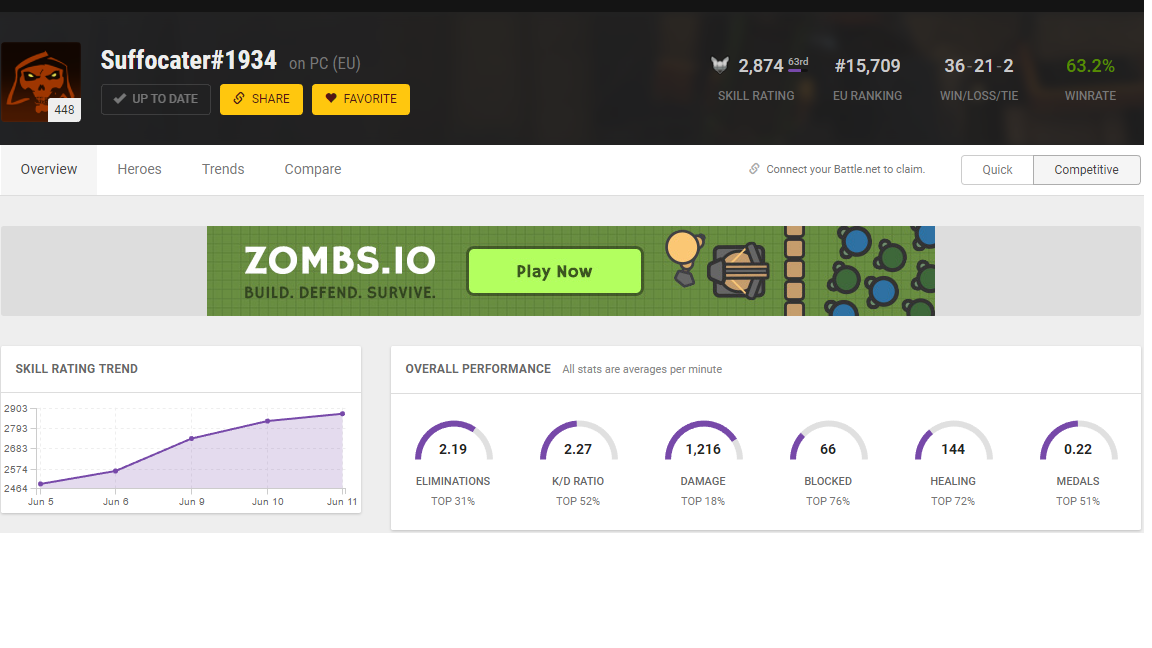This screenshot has height=648, width=1152.
Task: Click the 2903 y-axis label on chart
Action: click(x=15, y=408)
